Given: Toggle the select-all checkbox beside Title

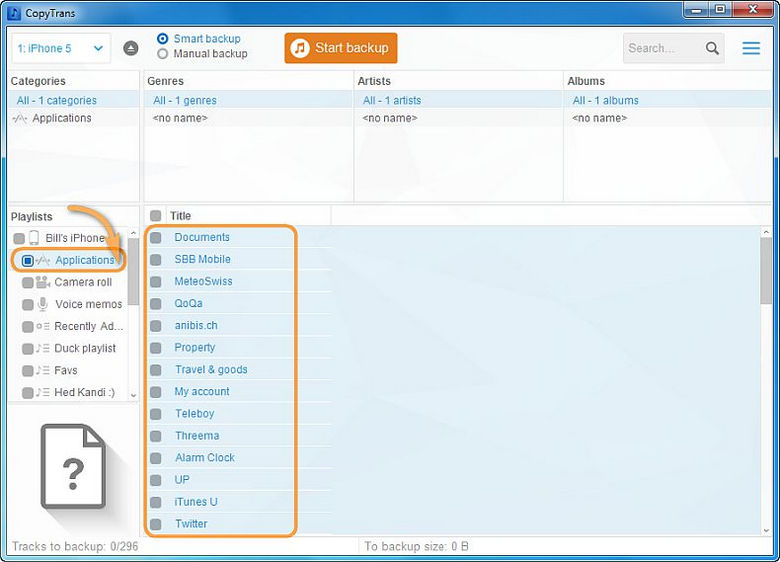Looking at the screenshot, I should [156, 216].
